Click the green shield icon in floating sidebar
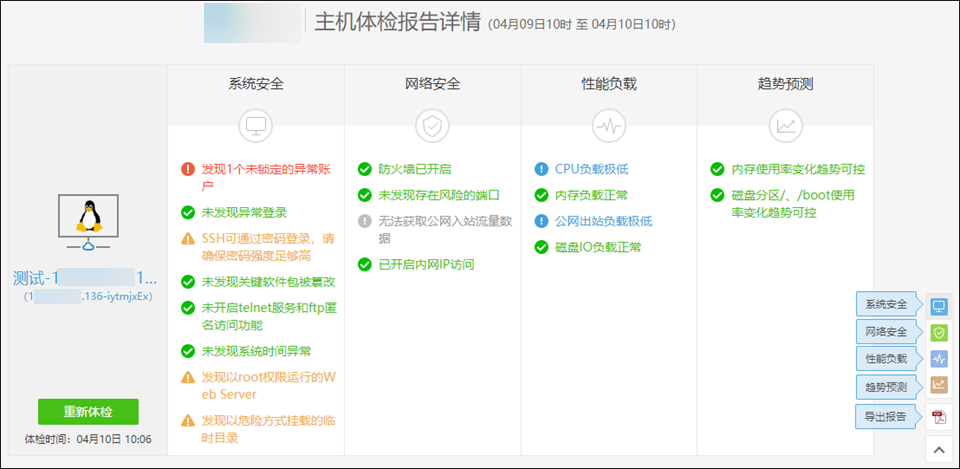The image size is (960, 469). 938,332
